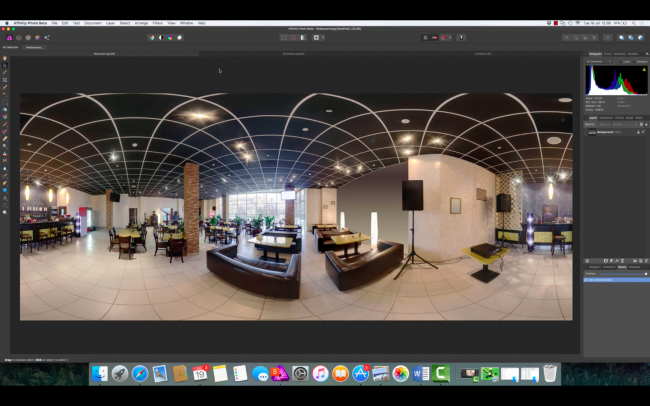The image size is (650, 406).
Task: Click the Mask Layer button in Layers panel
Action: pos(606,261)
